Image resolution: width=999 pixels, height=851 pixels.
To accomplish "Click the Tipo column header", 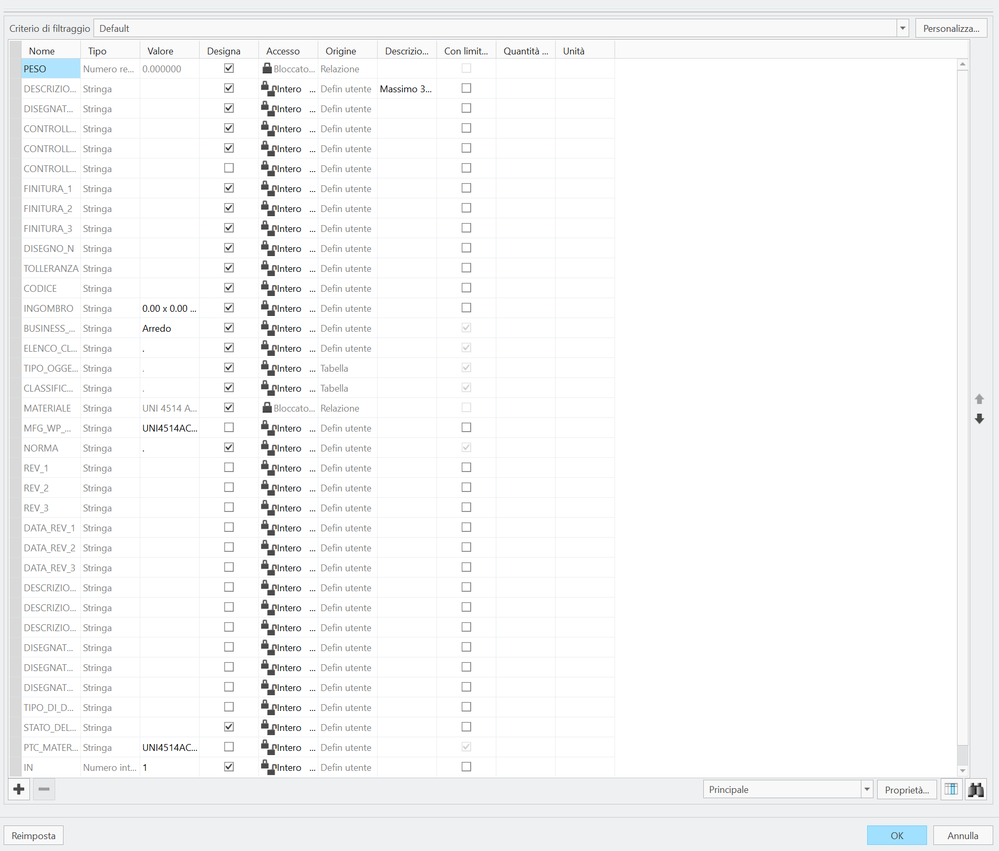I will point(110,51).
